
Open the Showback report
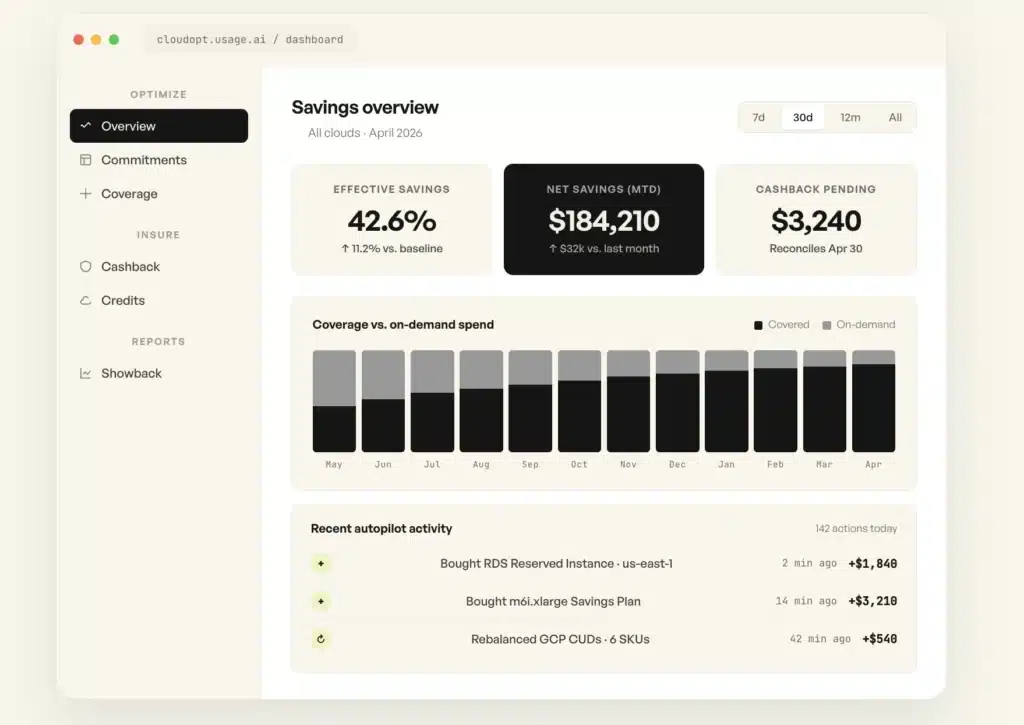(159, 374)
